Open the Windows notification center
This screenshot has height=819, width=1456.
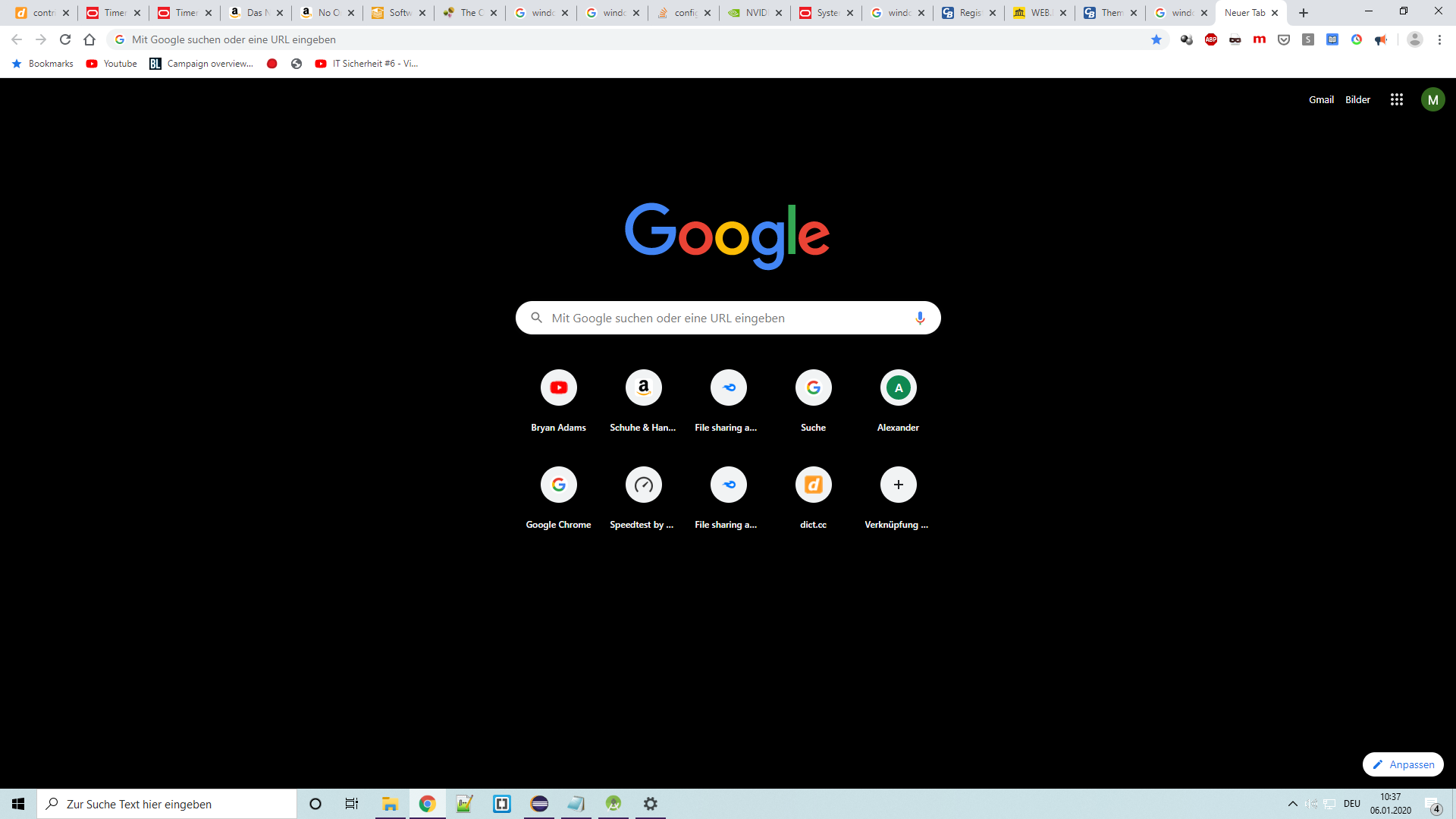point(1433,805)
